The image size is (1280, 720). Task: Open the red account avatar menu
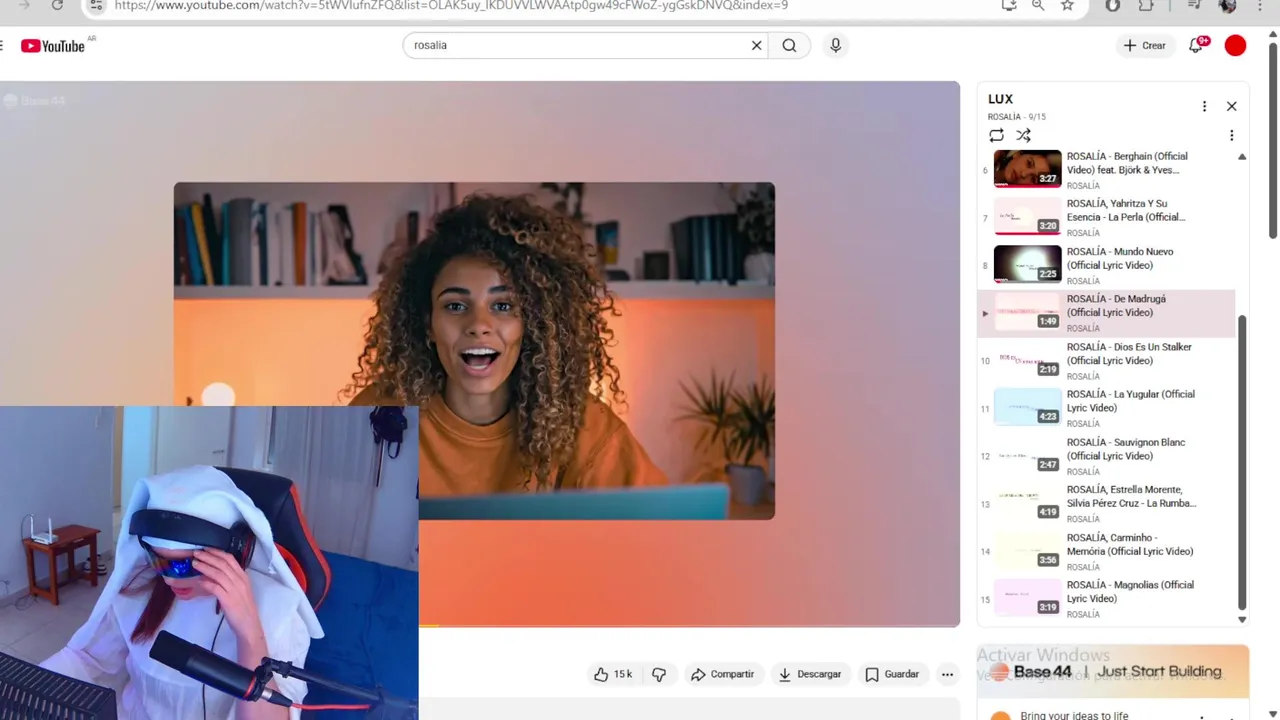tap(1236, 45)
